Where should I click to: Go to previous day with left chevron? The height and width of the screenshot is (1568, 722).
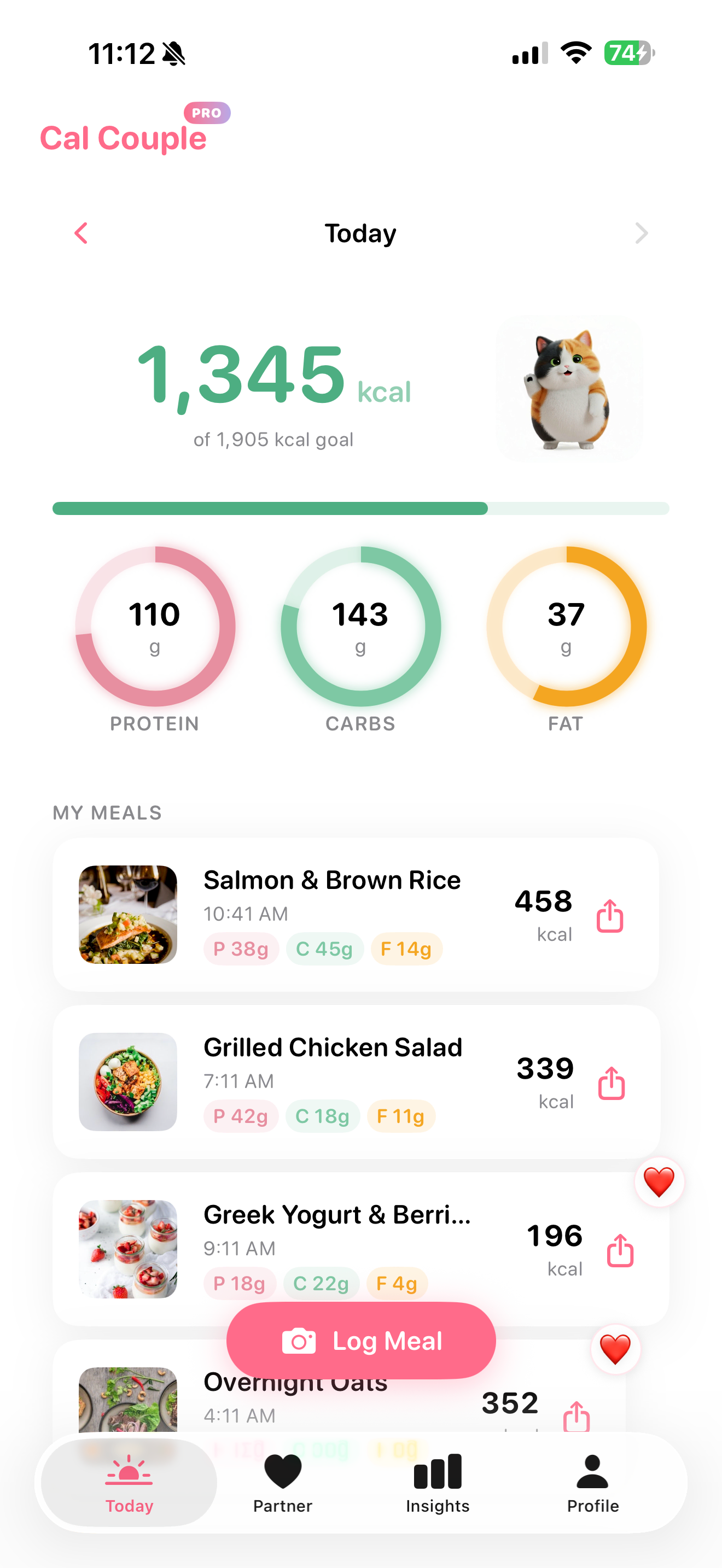click(81, 233)
